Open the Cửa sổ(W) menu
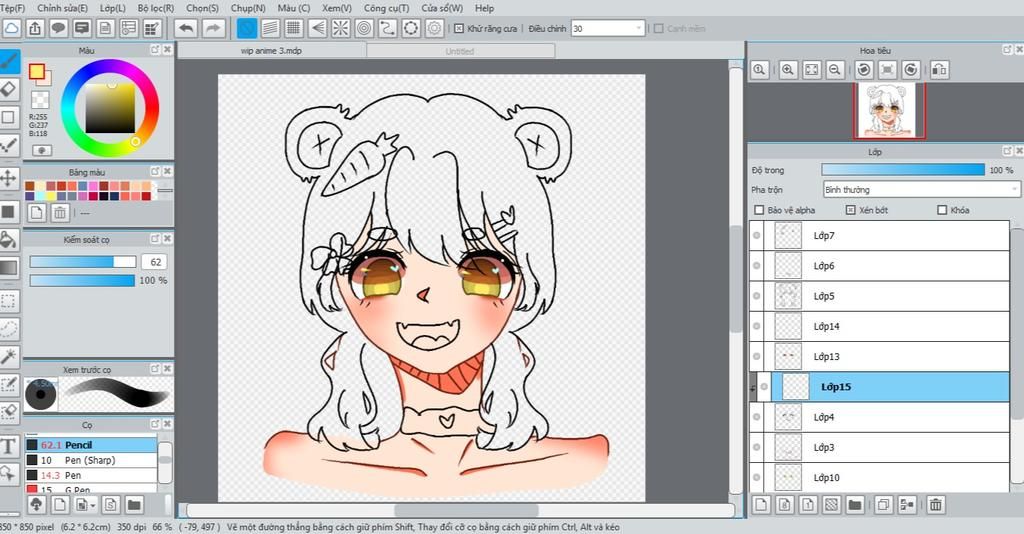The image size is (1024, 534). (441, 8)
